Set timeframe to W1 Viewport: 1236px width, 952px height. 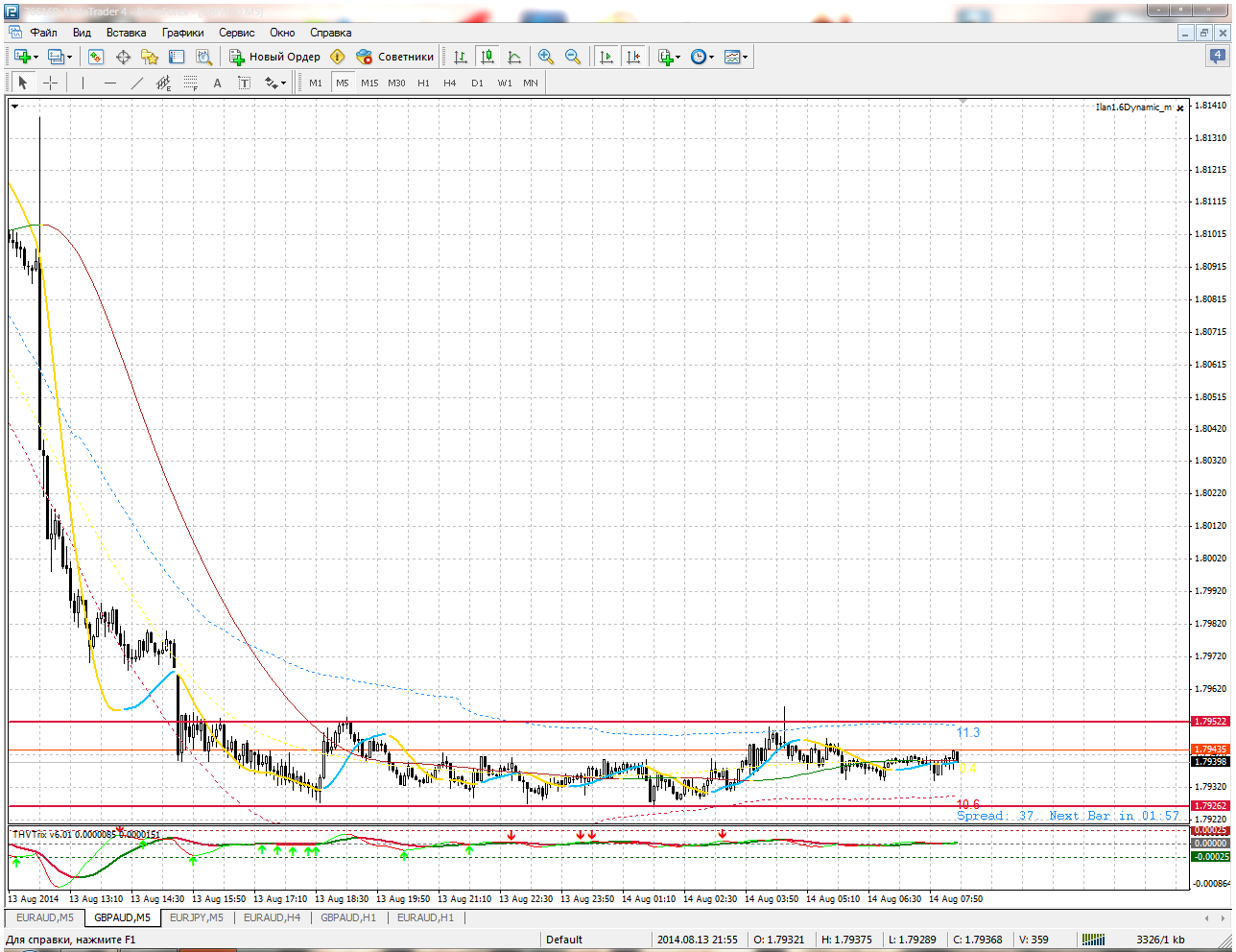pos(505,83)
